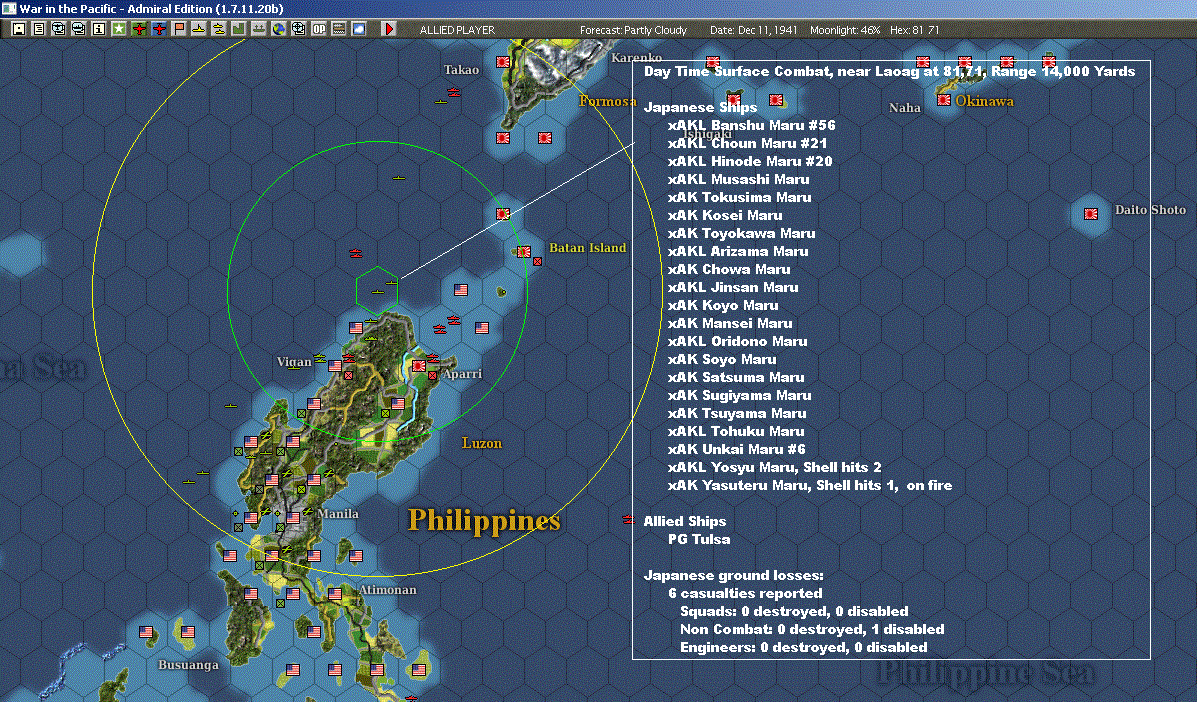Click 'xAK Yasuteru Maru' on fire line
The height and width of the screenshot is (702, 1197).
pos(810,485)
